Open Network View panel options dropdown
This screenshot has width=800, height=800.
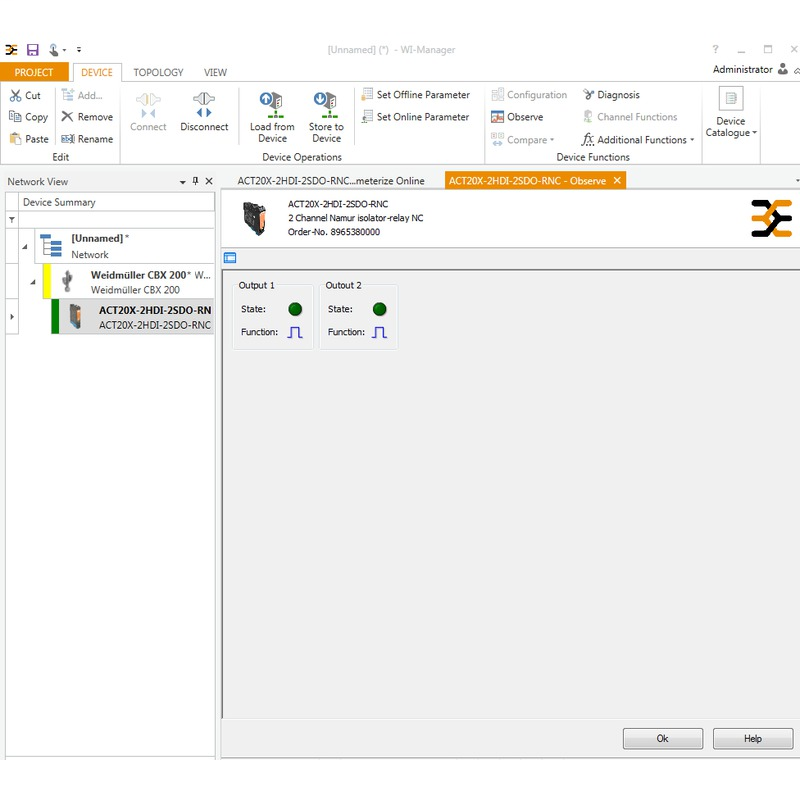point(183,182)
